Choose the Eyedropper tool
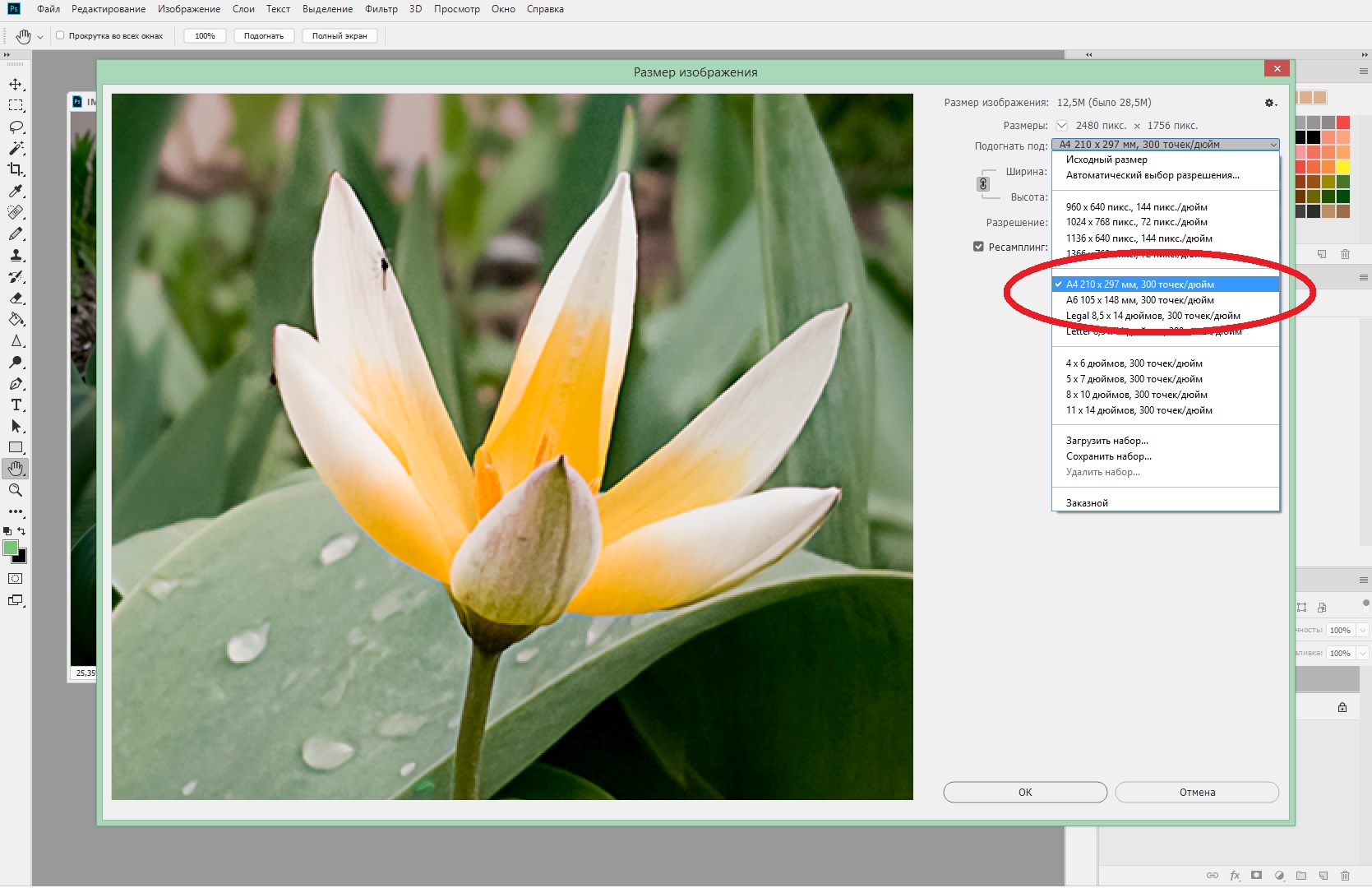The height and width of the screenshot is (888, 1372). click(16, 192)
